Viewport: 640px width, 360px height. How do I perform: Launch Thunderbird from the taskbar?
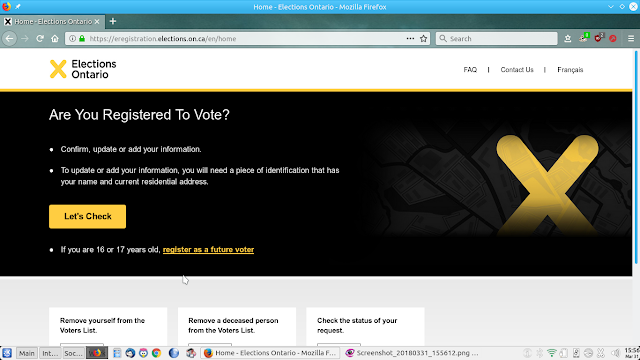[130, 353]
